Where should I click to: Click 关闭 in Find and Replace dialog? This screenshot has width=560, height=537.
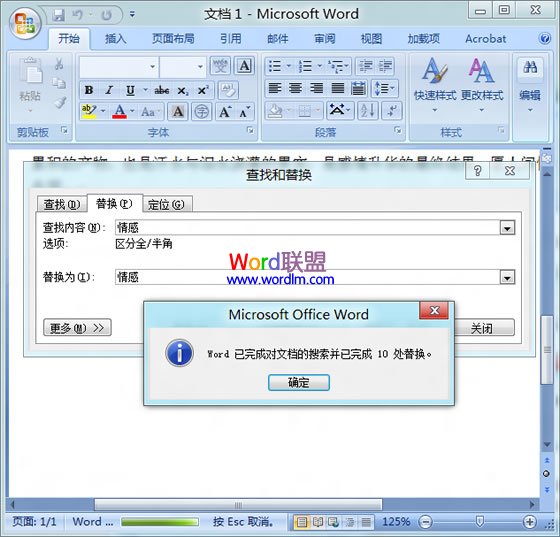[481, 327]
